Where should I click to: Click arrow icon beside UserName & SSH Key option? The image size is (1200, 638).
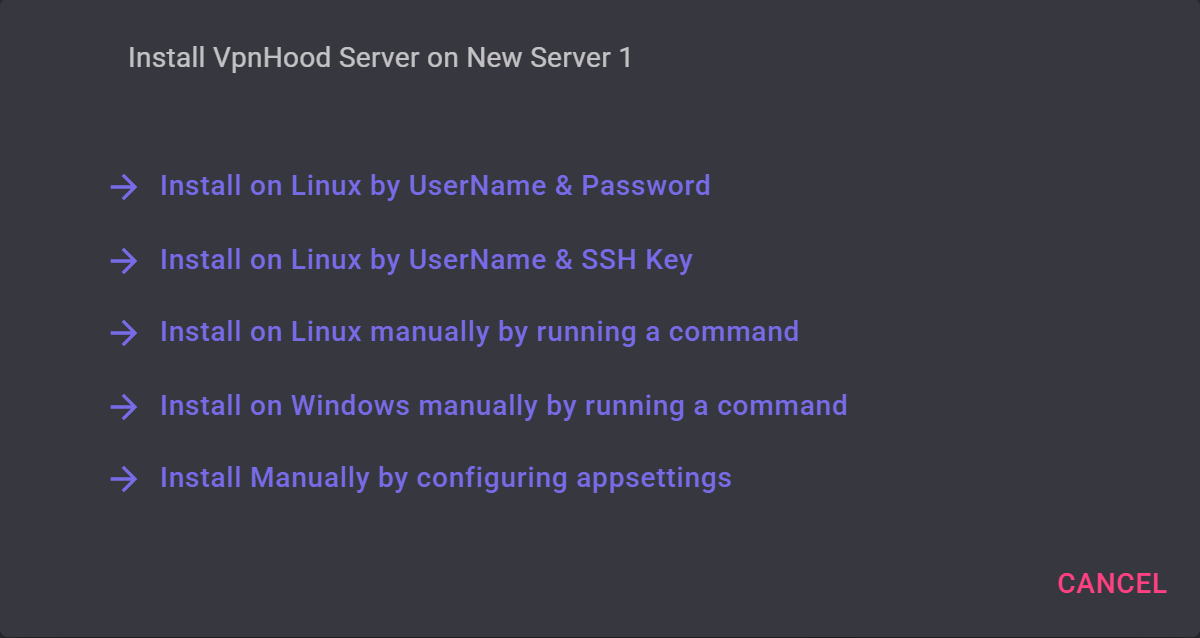[123, 261]
